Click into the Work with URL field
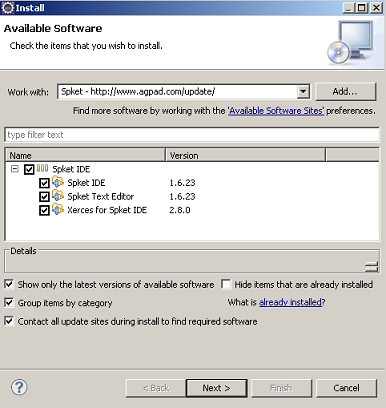The image size is (386, 408). tap(178, 92)
